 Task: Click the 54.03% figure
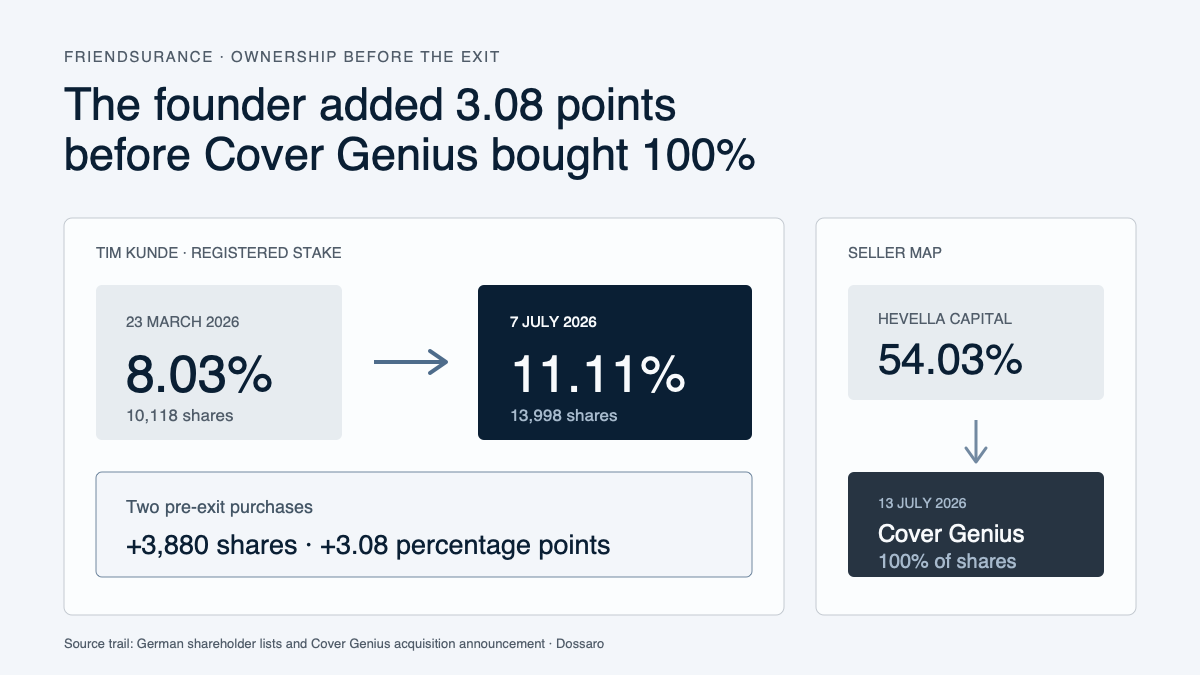pos(950,358)
